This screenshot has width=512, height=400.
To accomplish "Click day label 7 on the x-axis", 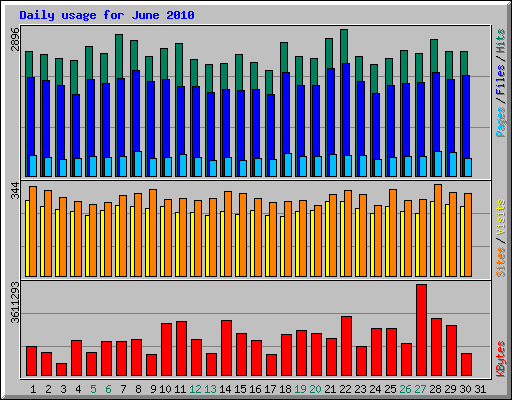I will click(x=123, y=389).
